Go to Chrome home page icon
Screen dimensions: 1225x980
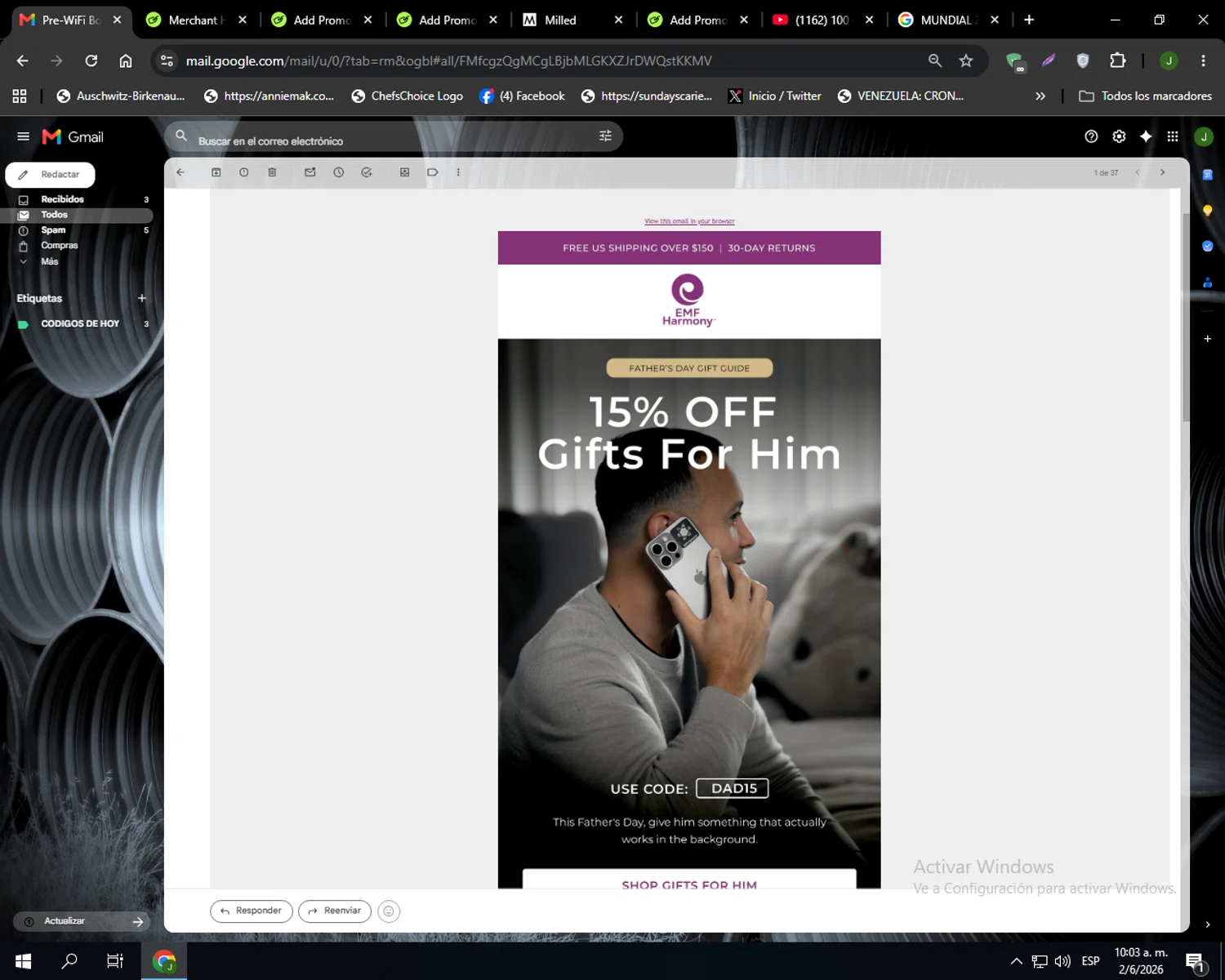click(x=126, y=60)
